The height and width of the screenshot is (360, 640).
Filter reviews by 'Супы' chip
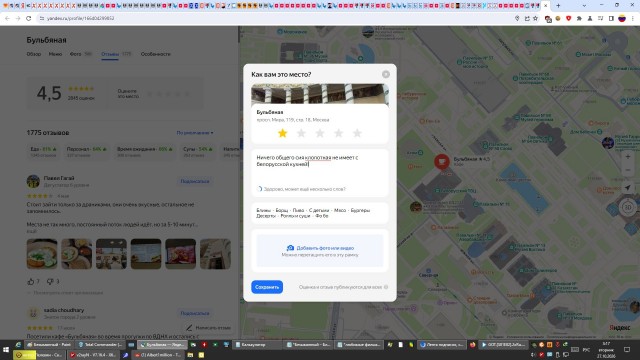198,151
